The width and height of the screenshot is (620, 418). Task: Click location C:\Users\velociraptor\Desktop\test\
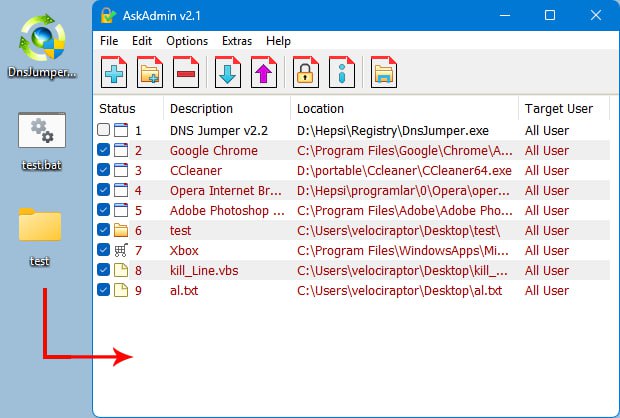[398, 231]
